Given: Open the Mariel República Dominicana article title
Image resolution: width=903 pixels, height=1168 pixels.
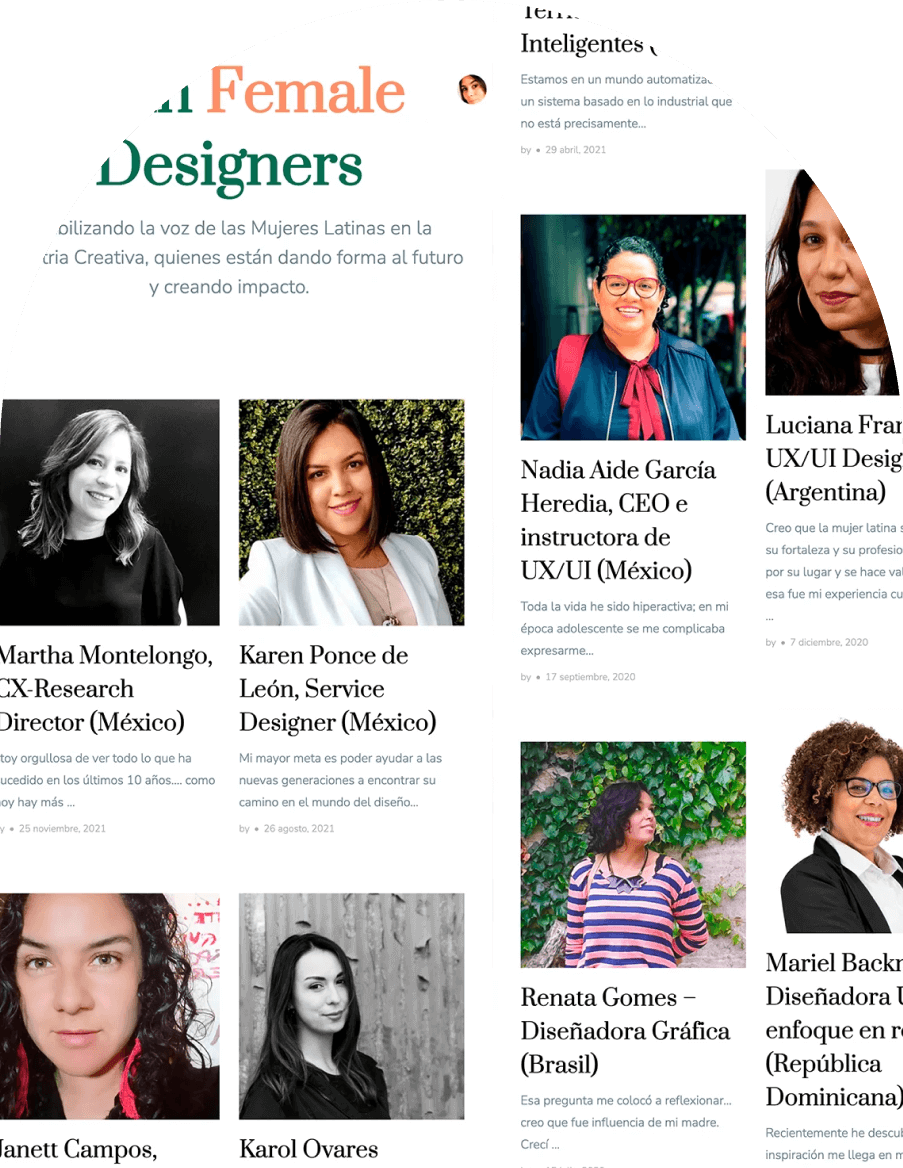Looking at the screenshot, I should 834,1029.
